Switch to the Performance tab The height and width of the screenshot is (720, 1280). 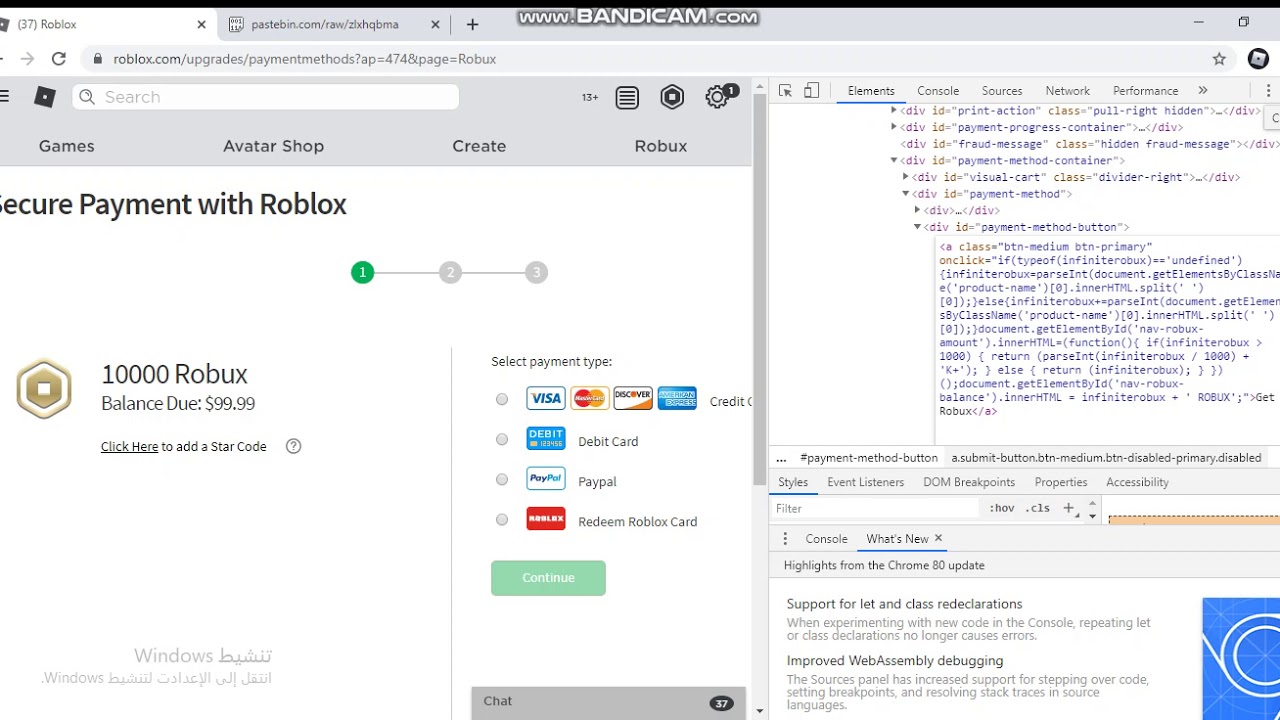click(1146, 90)
